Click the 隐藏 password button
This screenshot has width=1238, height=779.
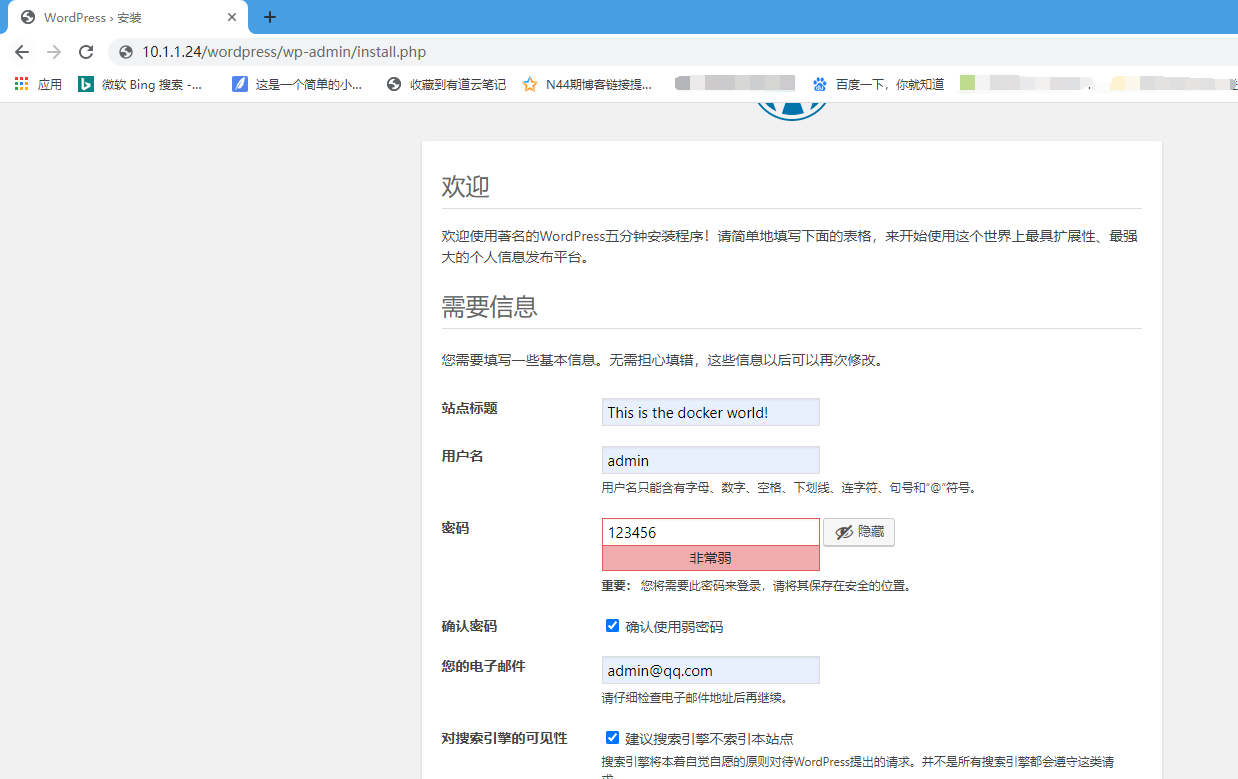859,532
